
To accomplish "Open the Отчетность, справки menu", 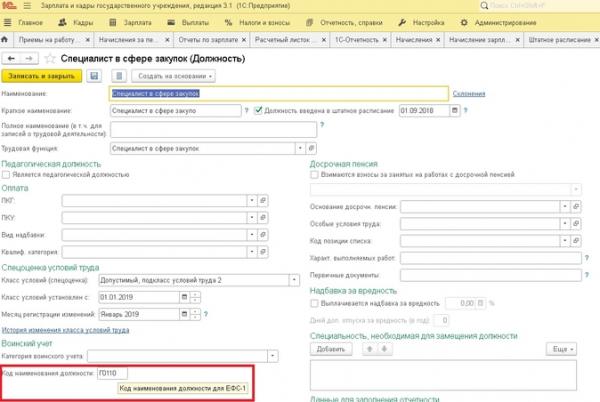I will tap(345, 23).
